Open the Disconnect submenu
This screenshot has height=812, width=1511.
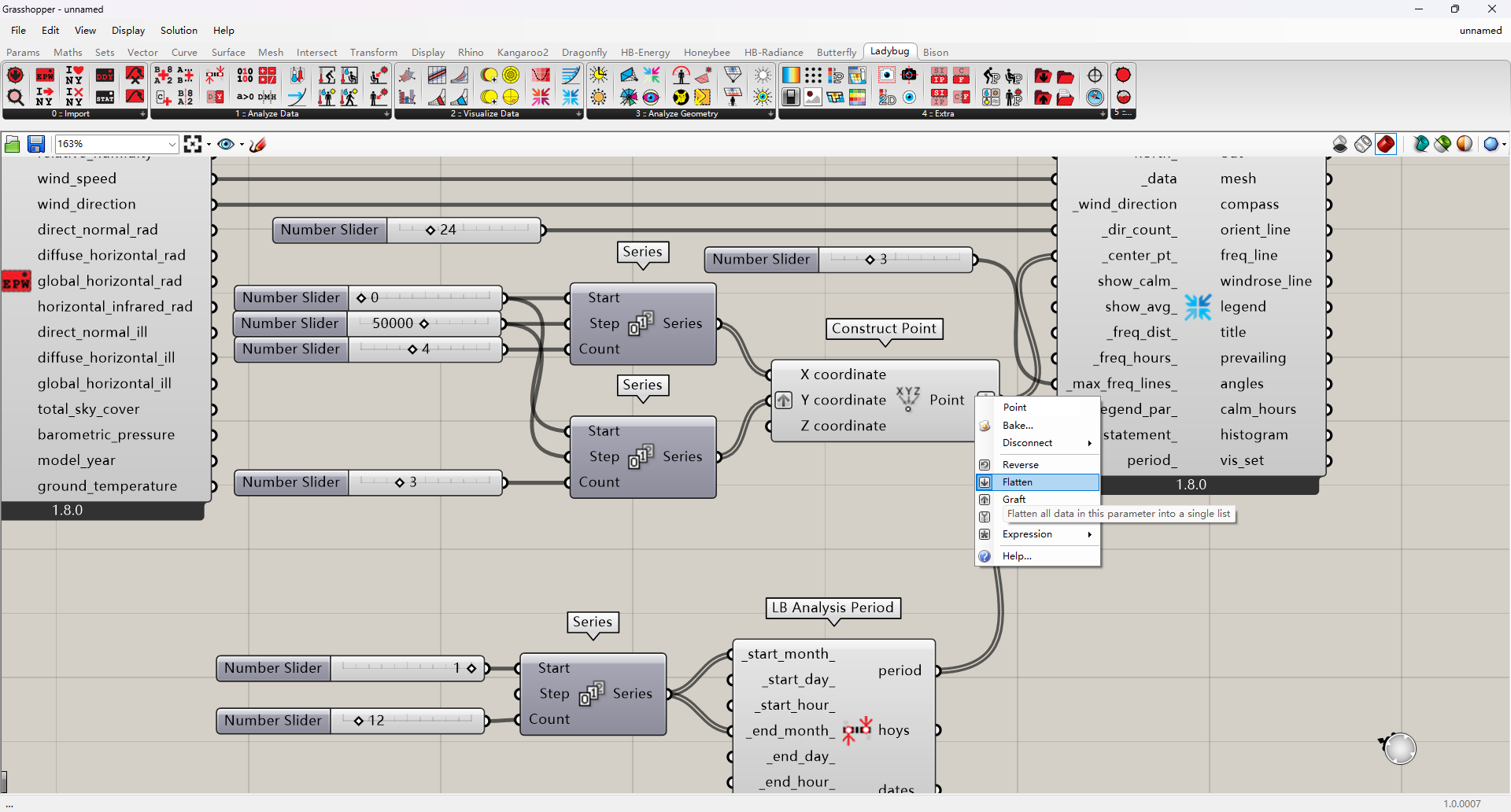coord(1037,443)
